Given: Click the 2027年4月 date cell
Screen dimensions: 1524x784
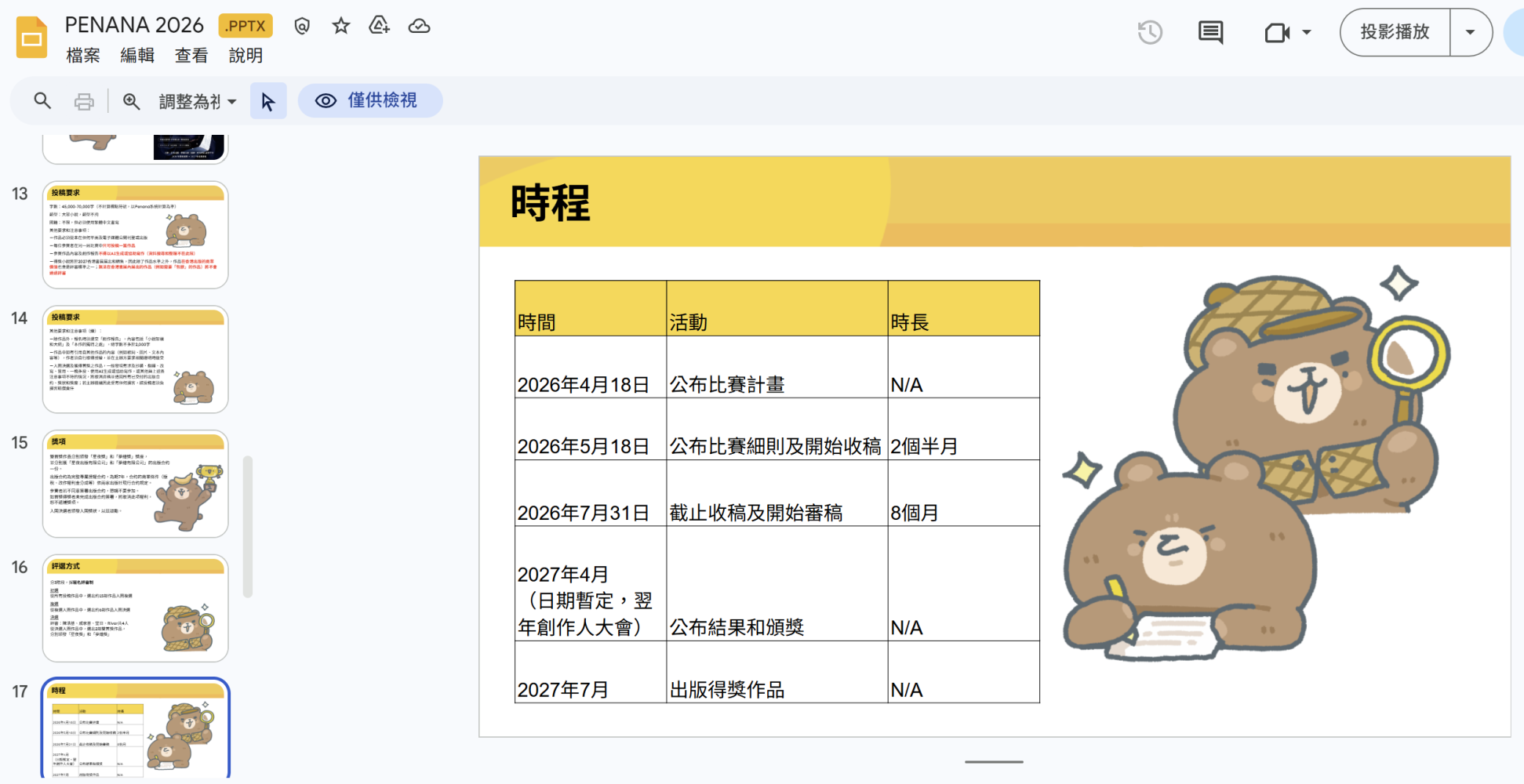Looking at the screenshot, I should tap(591, 583).
